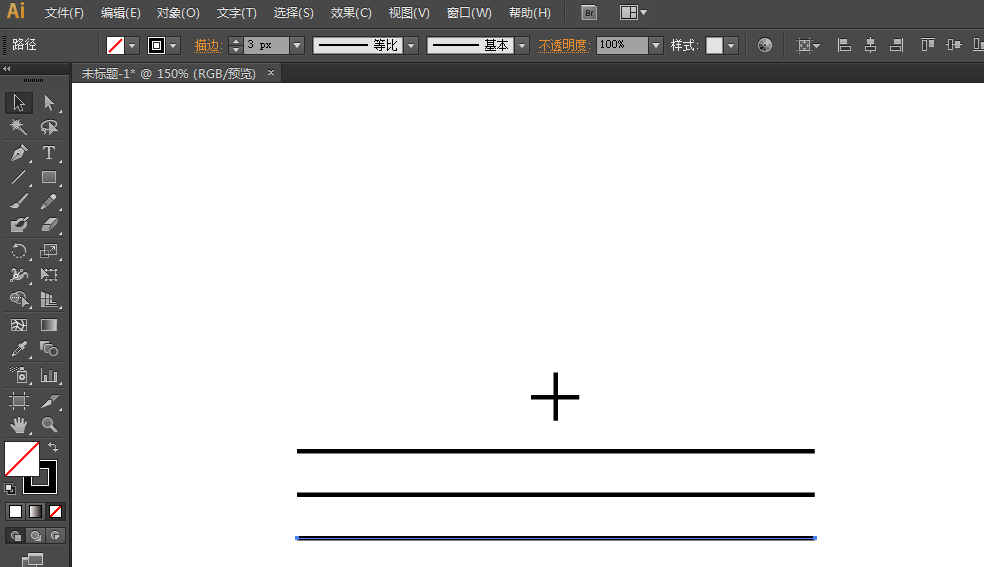Image resolution: width=984 pixels, height=567 pixels.
Task: Set paint mode to None
Action: 55,512
